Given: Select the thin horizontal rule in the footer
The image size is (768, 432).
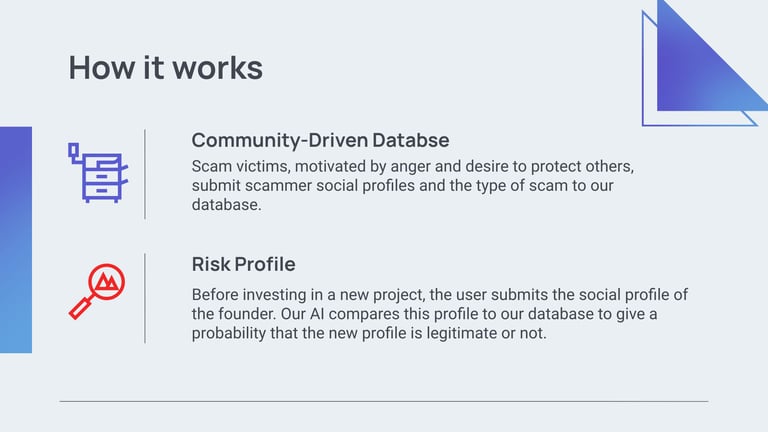Looking at the screenshot, I should click(384, 401).
